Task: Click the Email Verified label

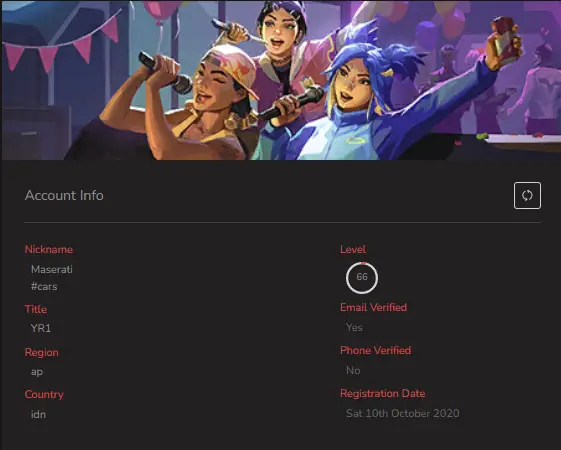Action: [x=374, y=307]
